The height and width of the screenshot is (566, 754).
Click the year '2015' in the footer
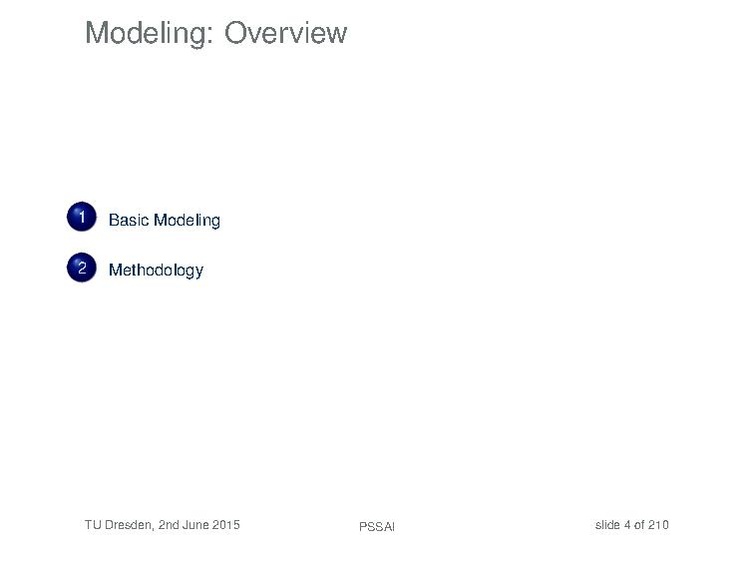coord(226,525)
